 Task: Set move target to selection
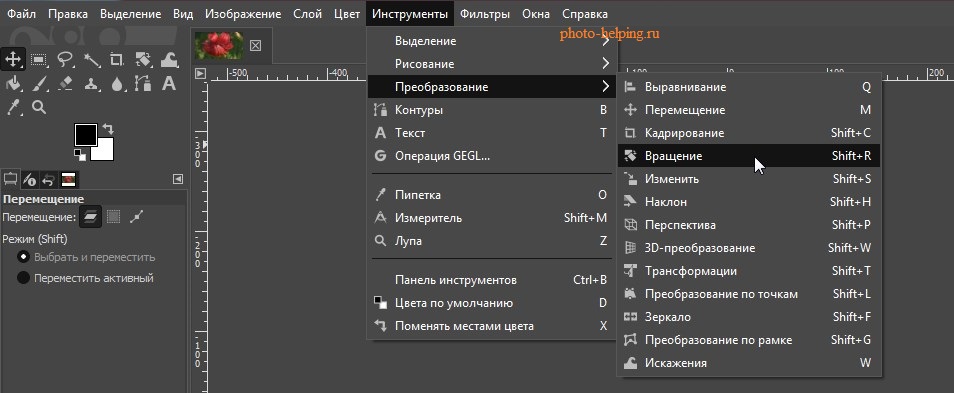[113, 216]
